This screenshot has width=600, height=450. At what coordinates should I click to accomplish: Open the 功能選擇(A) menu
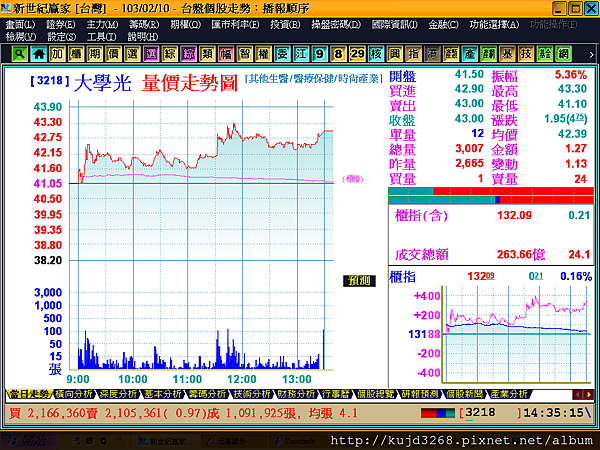pyautogui.click(x=494, y=25)
